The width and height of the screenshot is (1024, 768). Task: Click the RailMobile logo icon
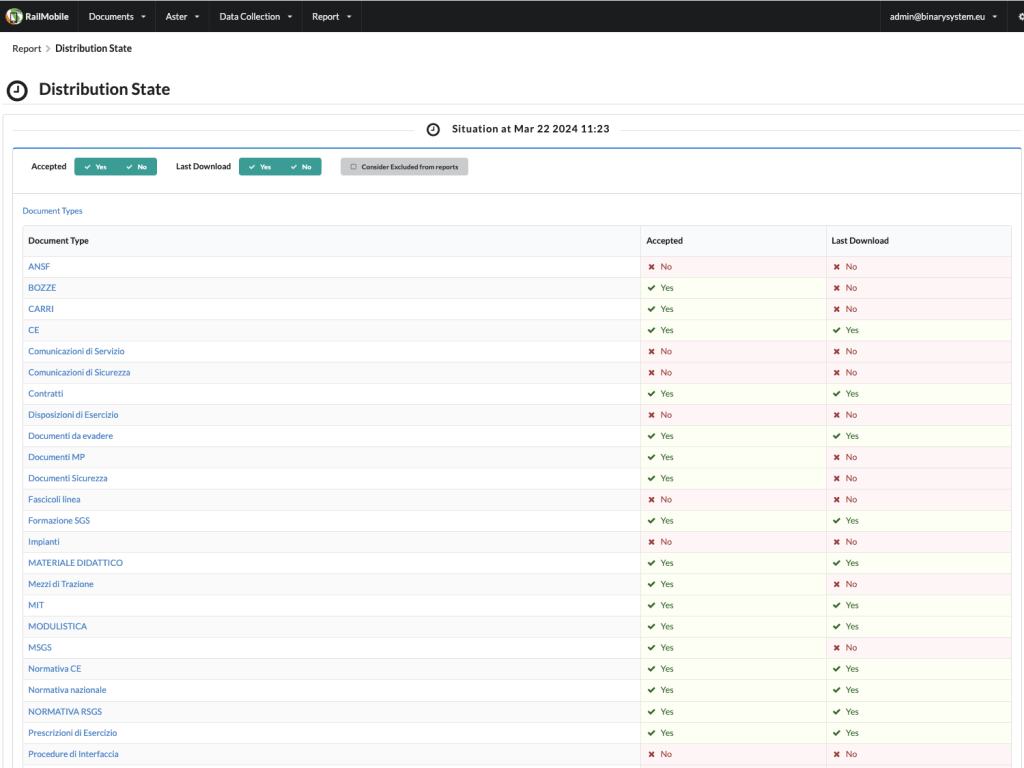[x=14, y=16]
